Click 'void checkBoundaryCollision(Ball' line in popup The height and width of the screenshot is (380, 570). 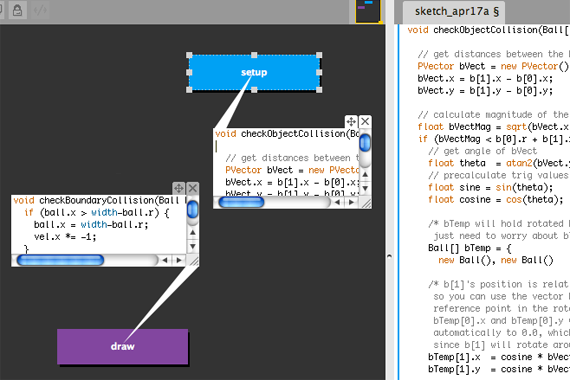[x=99, y=200]
